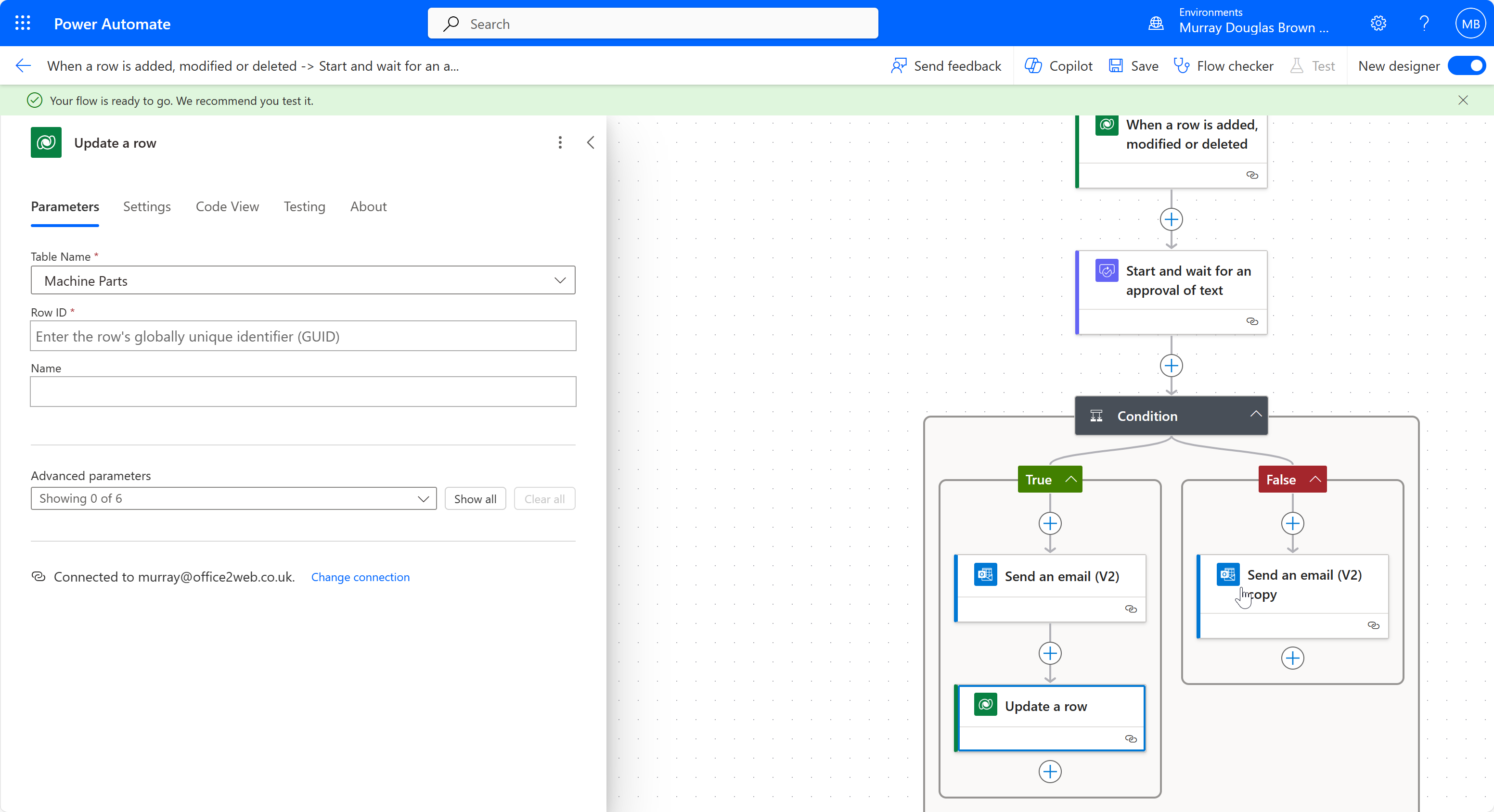
Task: Select the Test flow icon
Action: (1297, 65)
